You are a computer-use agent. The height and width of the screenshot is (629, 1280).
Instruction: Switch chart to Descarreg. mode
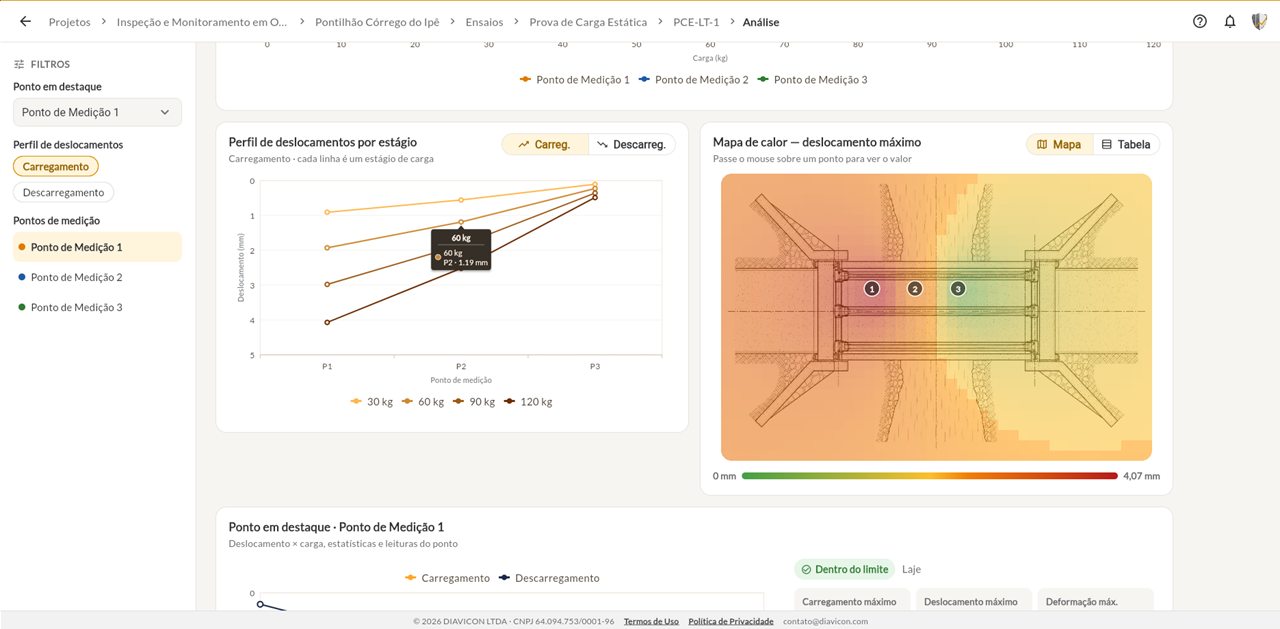pyautogui.click(x=631, y=145)
